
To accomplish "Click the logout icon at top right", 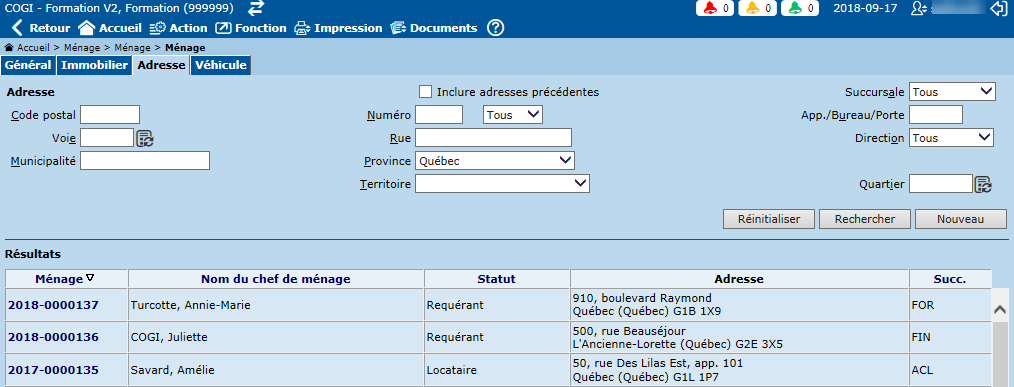I will [999, 8].
